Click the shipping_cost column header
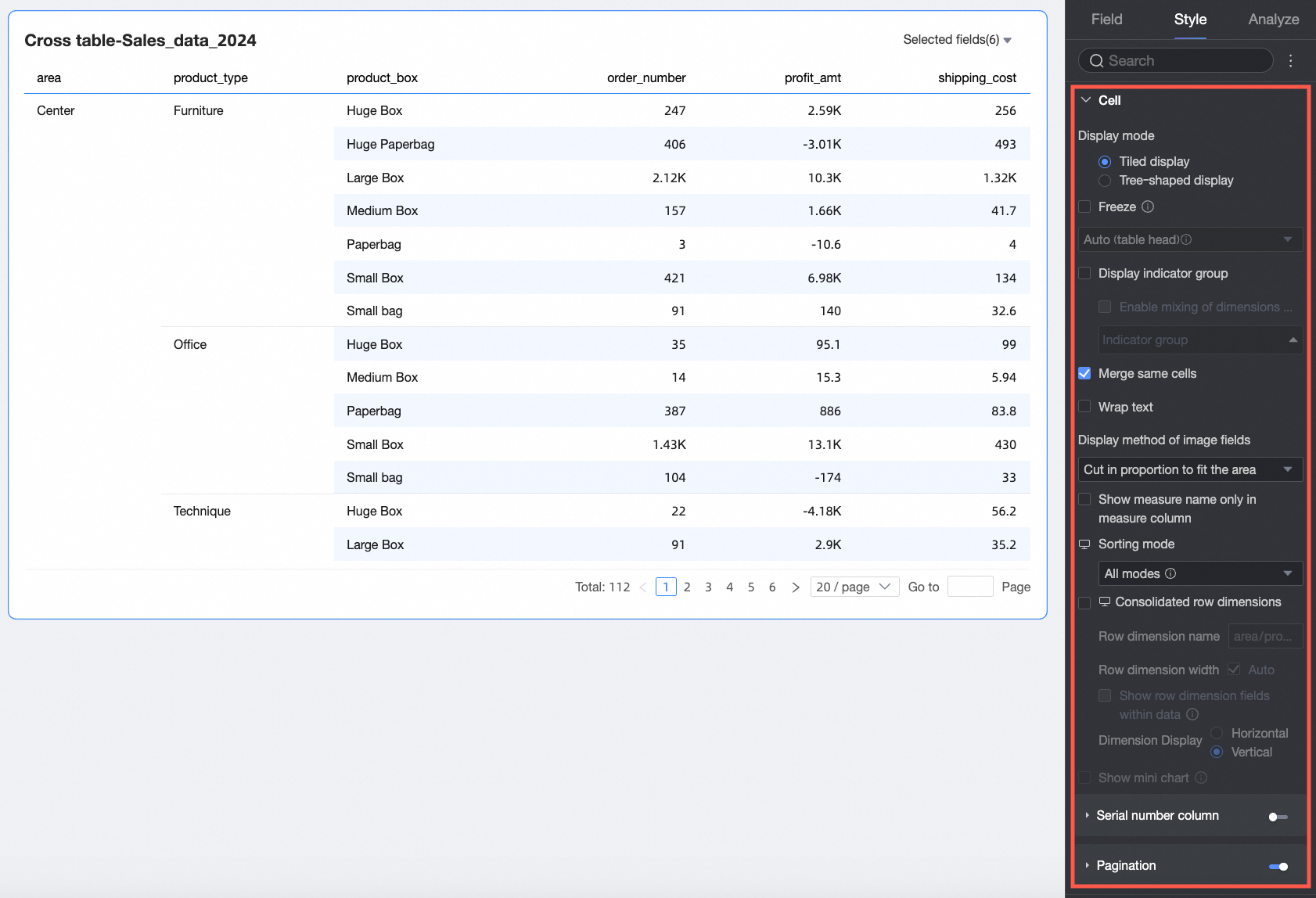 pyautogui.click(x=977, y=78)
